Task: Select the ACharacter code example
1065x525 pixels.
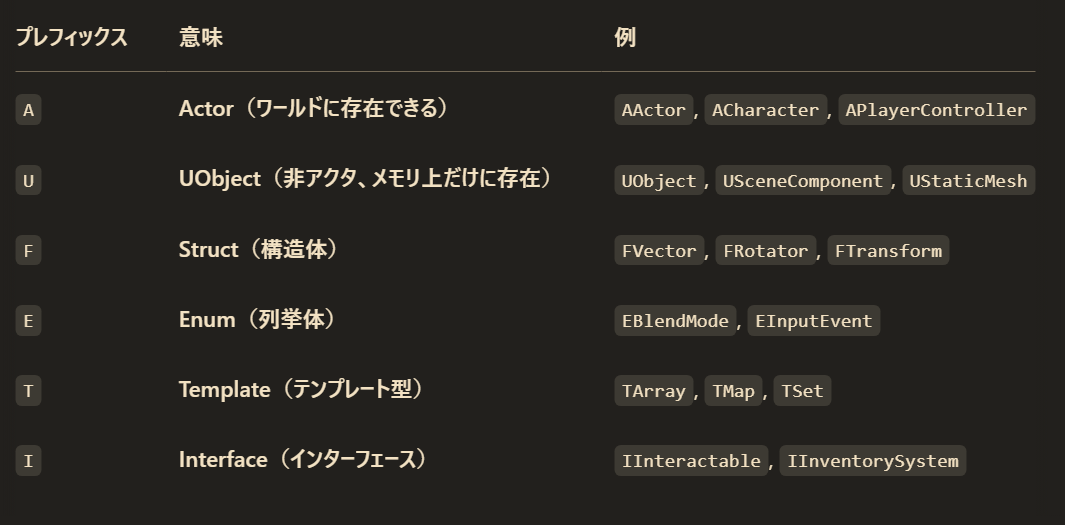Action: click(x=765, y=110)
